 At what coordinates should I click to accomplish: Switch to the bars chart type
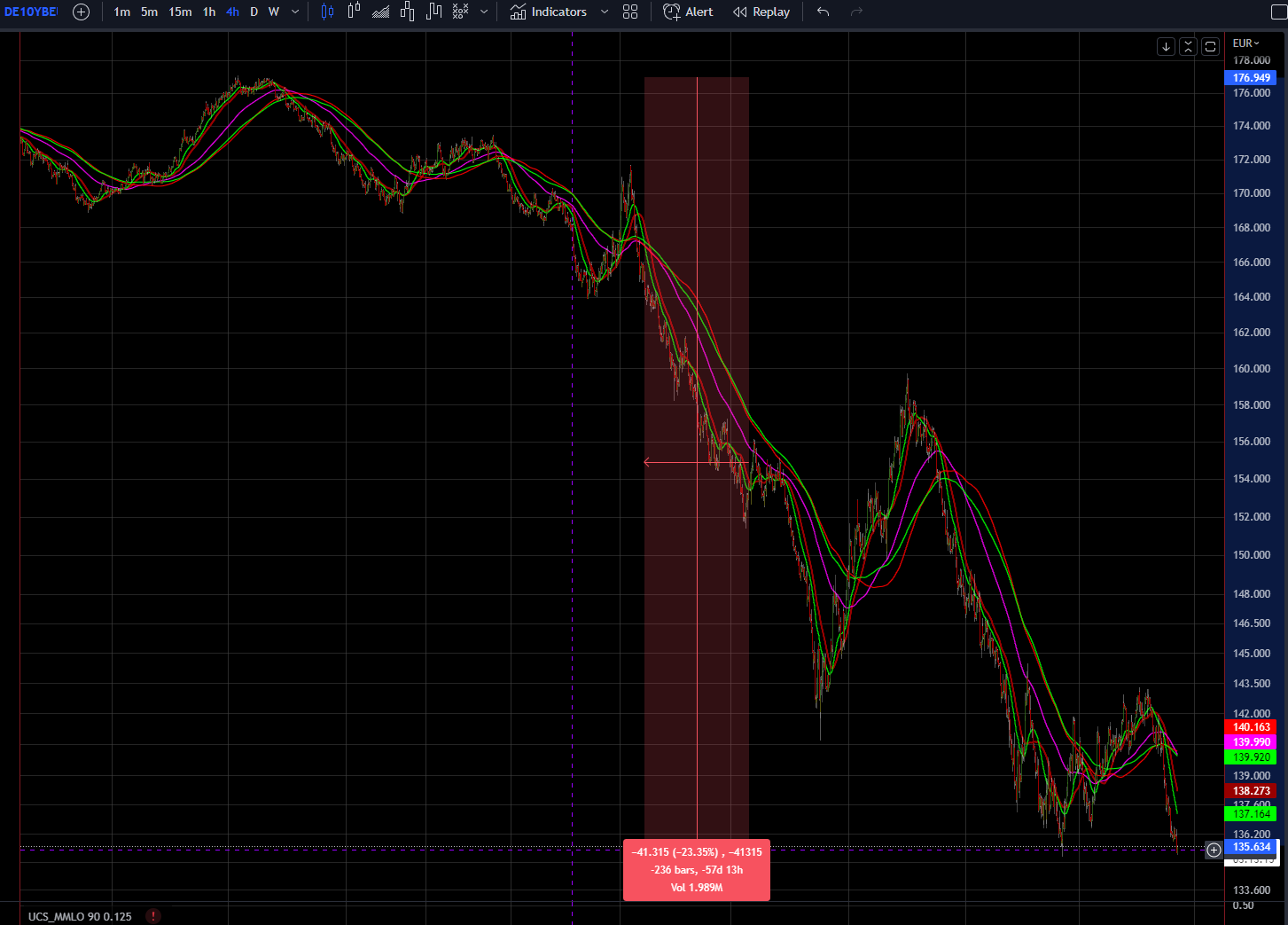(354, 12)
